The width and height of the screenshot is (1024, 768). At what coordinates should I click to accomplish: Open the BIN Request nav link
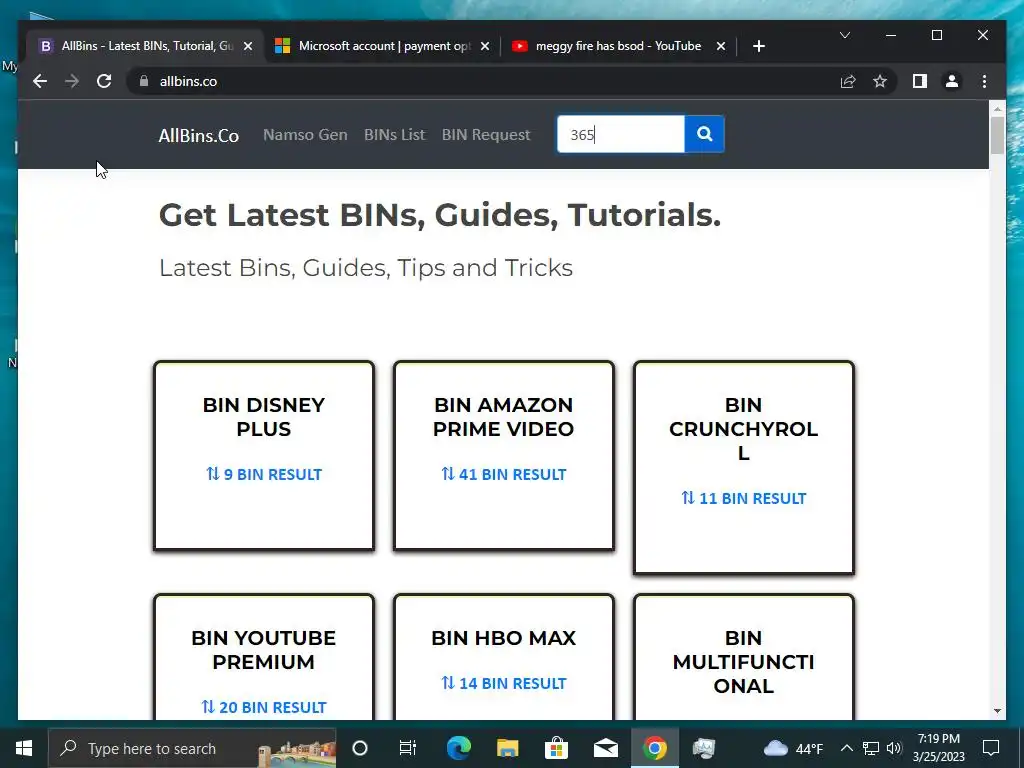point(486,135)
